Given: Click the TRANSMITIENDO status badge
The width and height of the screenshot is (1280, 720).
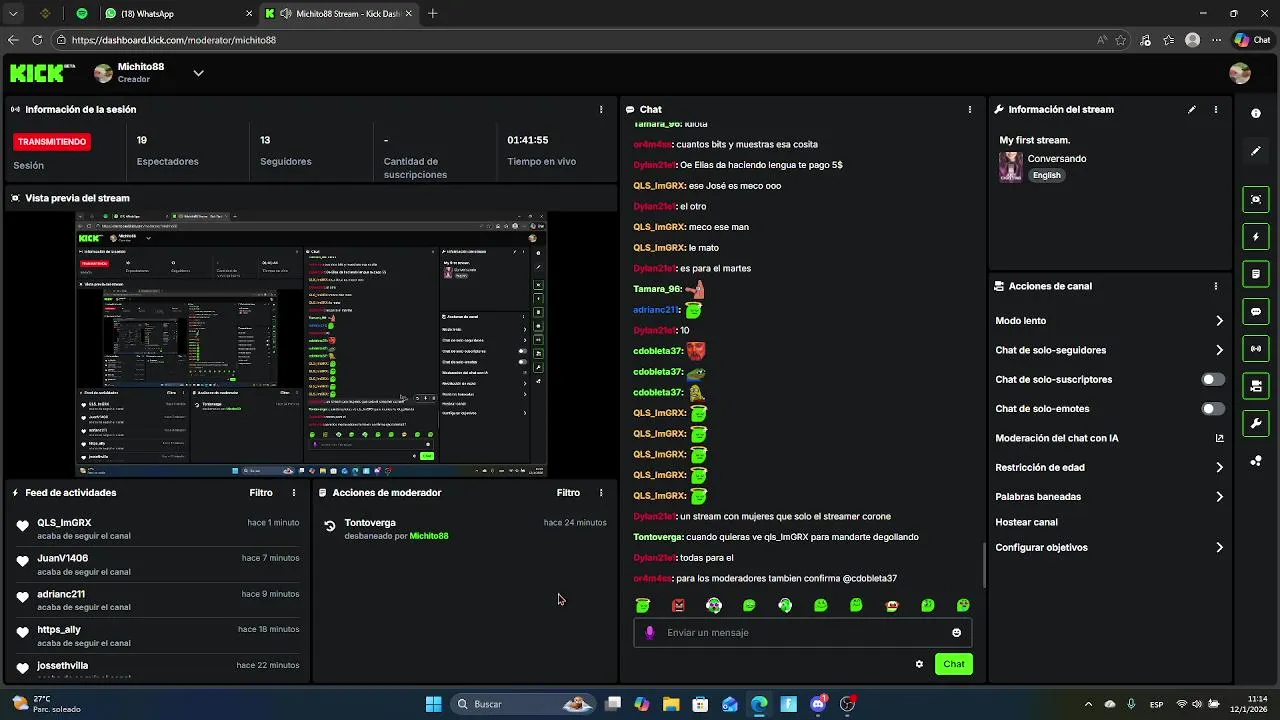Looking at the screenshot, I should (52, 142).
